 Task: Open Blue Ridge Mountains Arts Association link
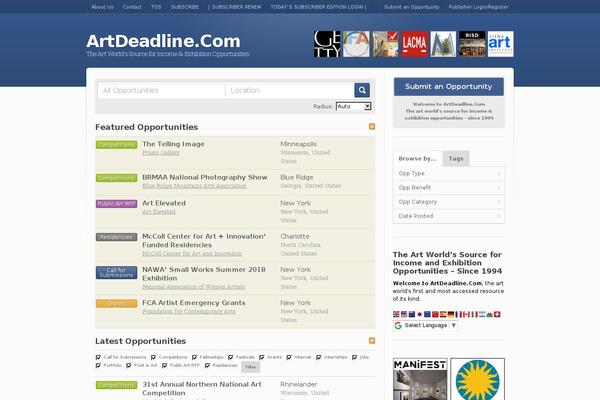pos(194,186)
